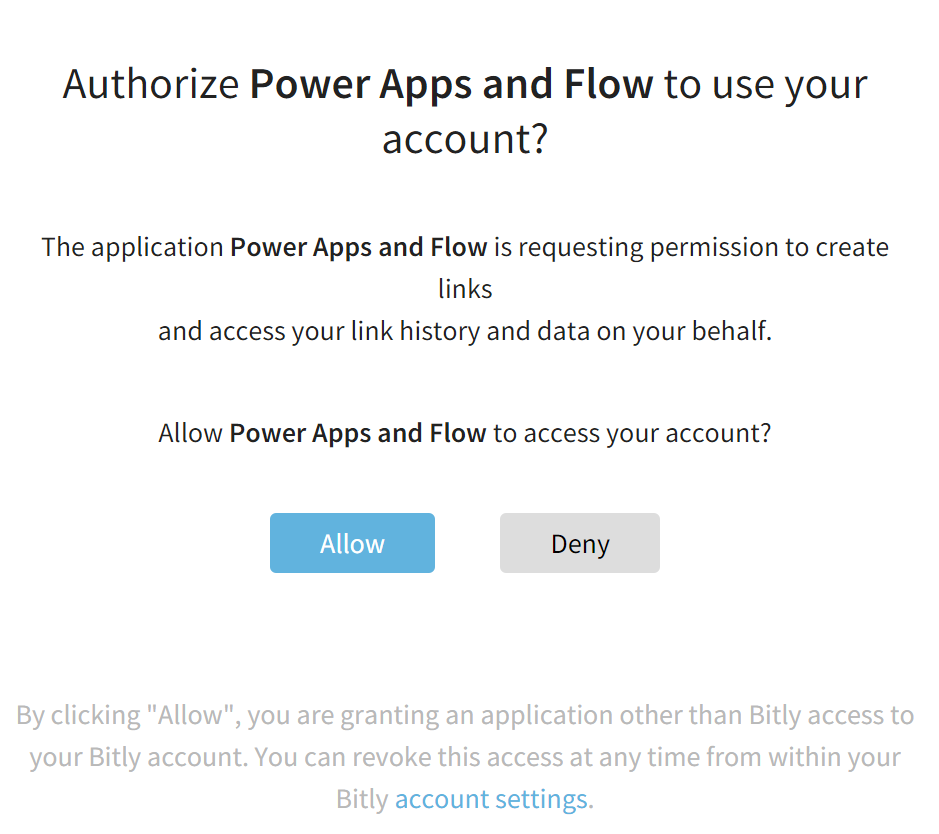Open the account settings link

point(491,799)
